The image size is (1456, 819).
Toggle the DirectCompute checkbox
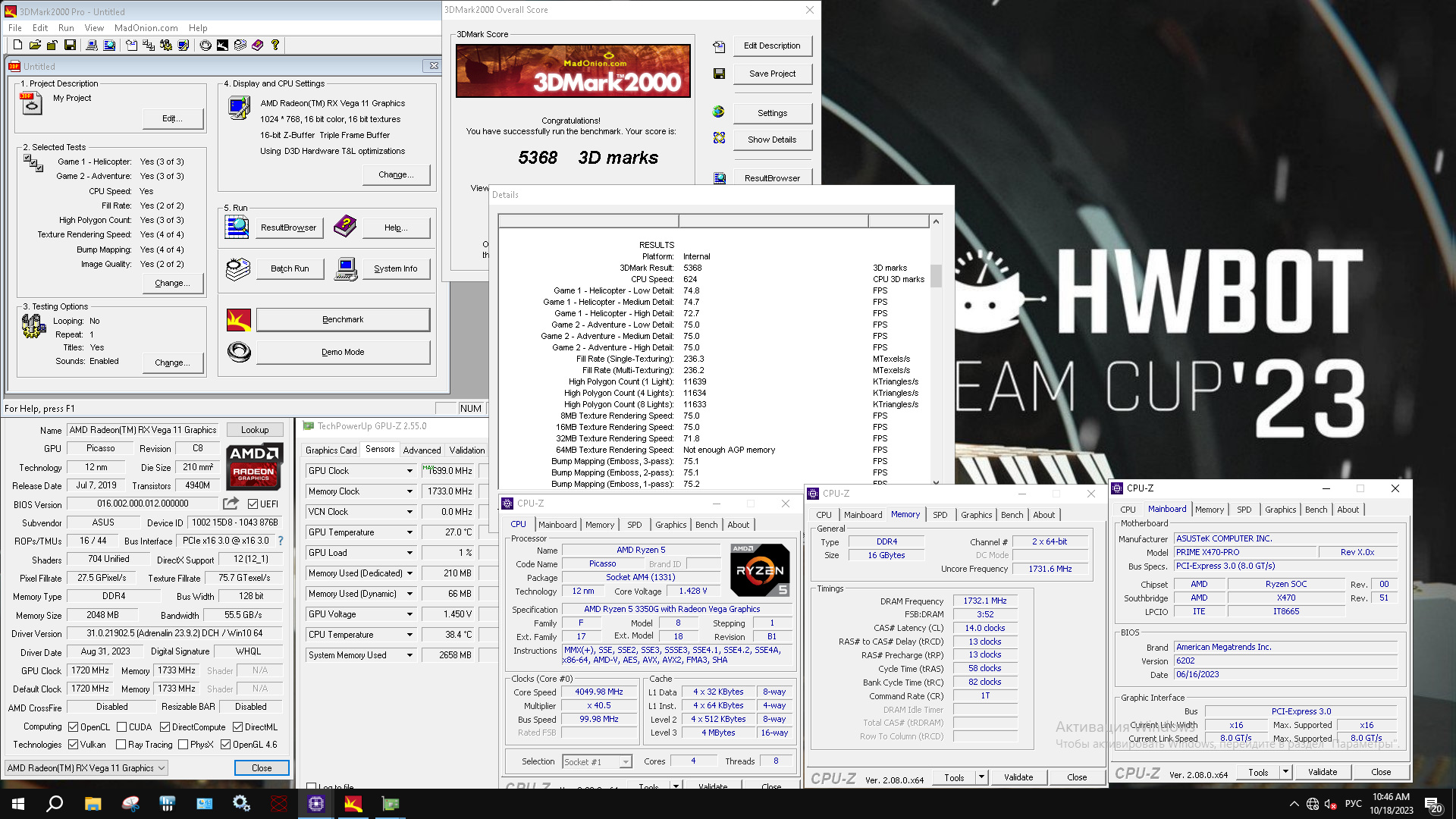click(x=165, y=726)
